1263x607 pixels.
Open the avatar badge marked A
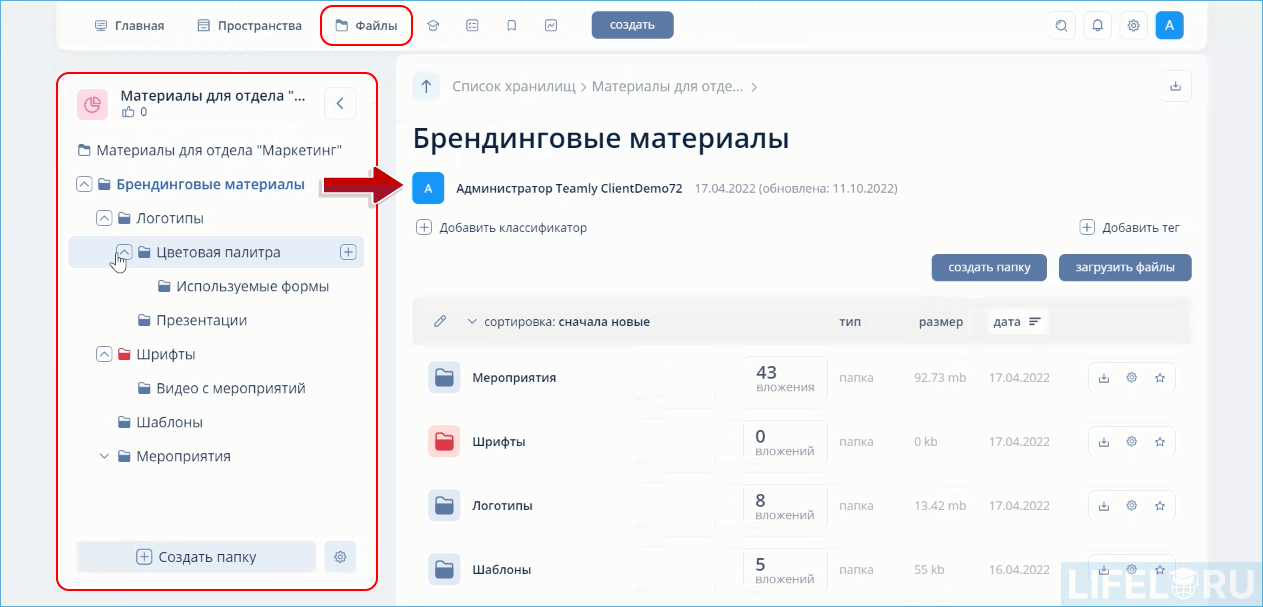click(x=1169, y=25)
